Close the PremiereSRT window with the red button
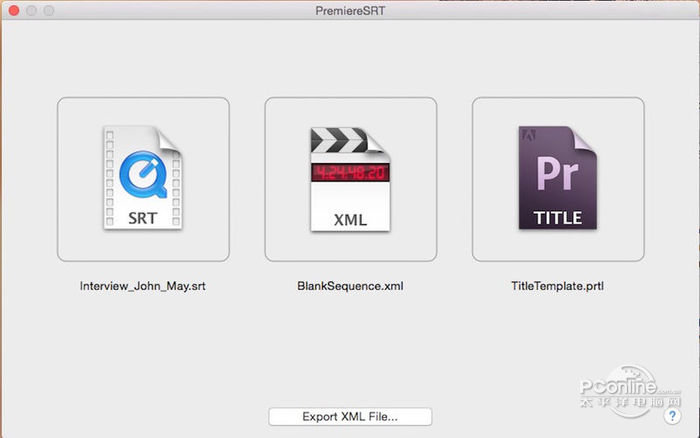Viewport: 700px width, 438px height. (x=14, y=10)
